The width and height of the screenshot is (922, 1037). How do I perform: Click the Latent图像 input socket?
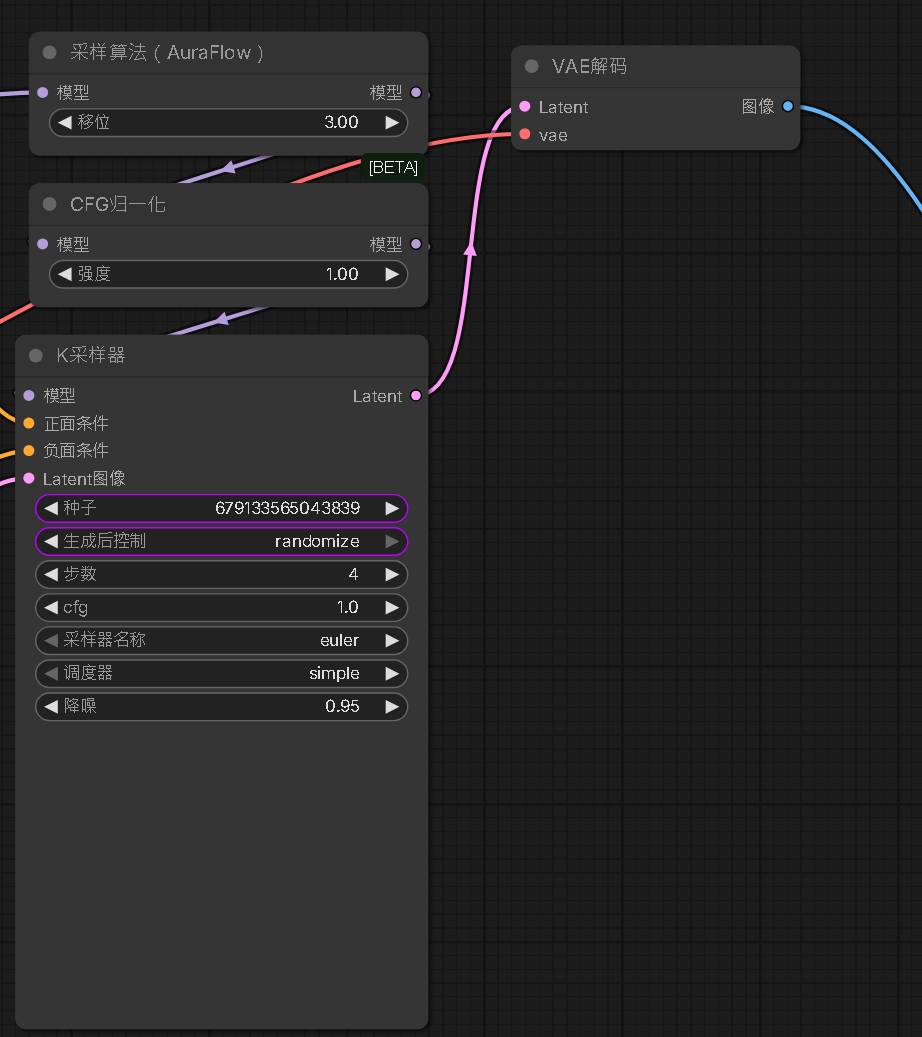tap(29, 477)
